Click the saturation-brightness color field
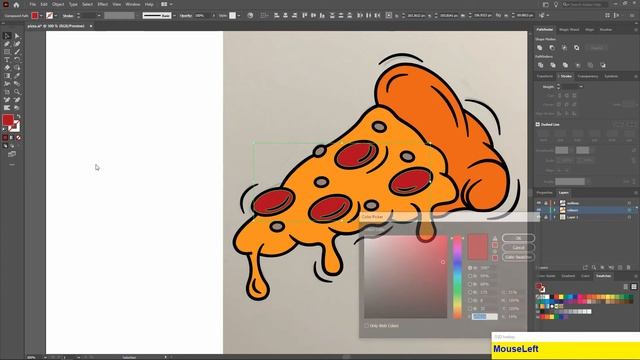This screenshot has width=640, height=360. (406, 277)
